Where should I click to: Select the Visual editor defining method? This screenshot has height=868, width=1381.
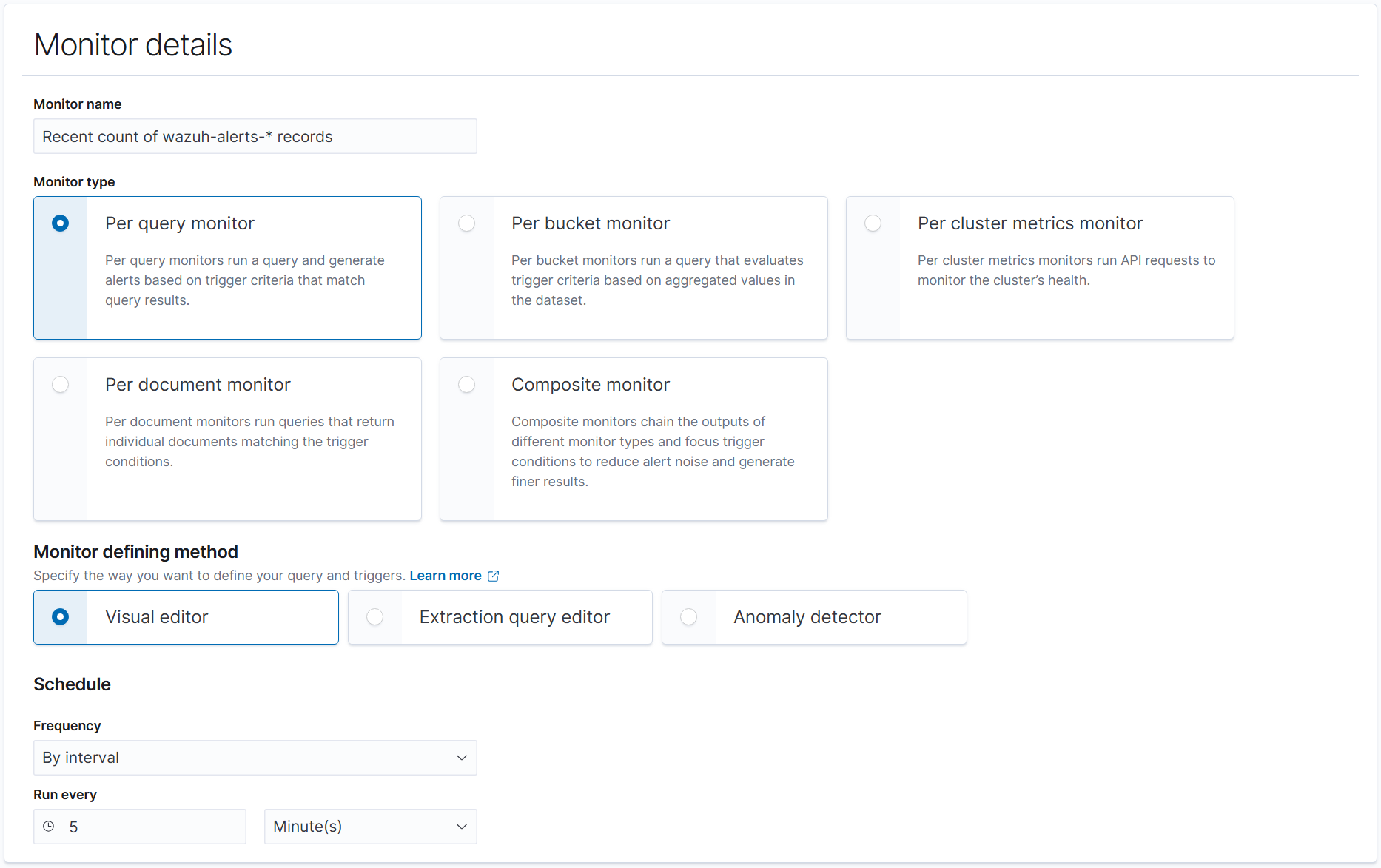[x=61, y=617]
